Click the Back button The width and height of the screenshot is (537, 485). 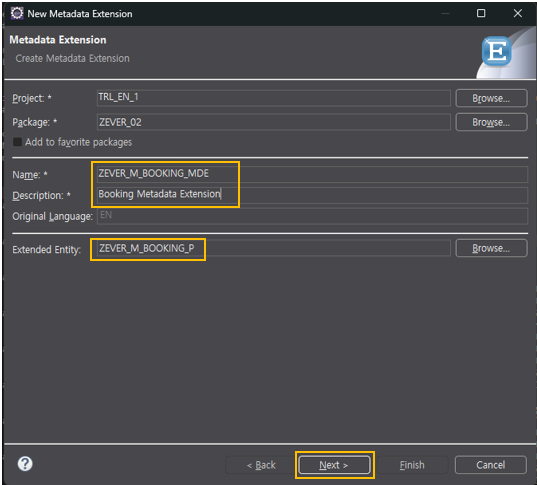click(x=261, y=465)
